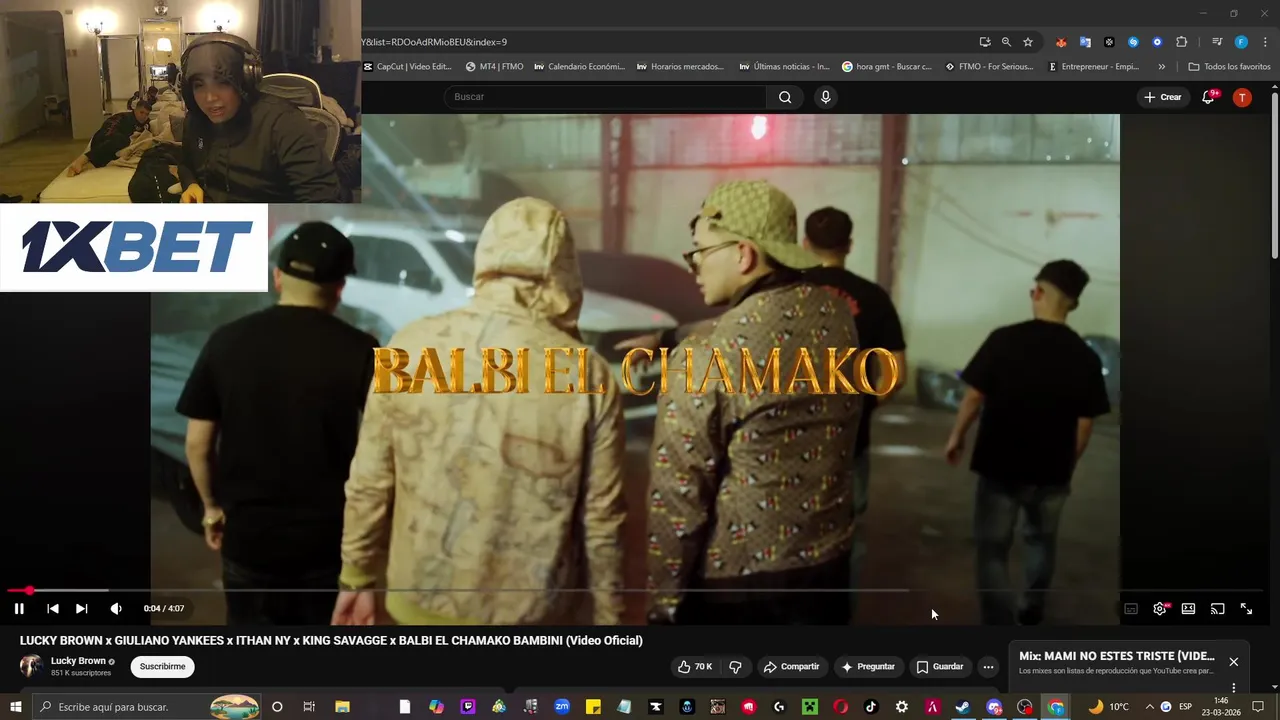Open Task View on the taskbar

(x=309, y=707)
